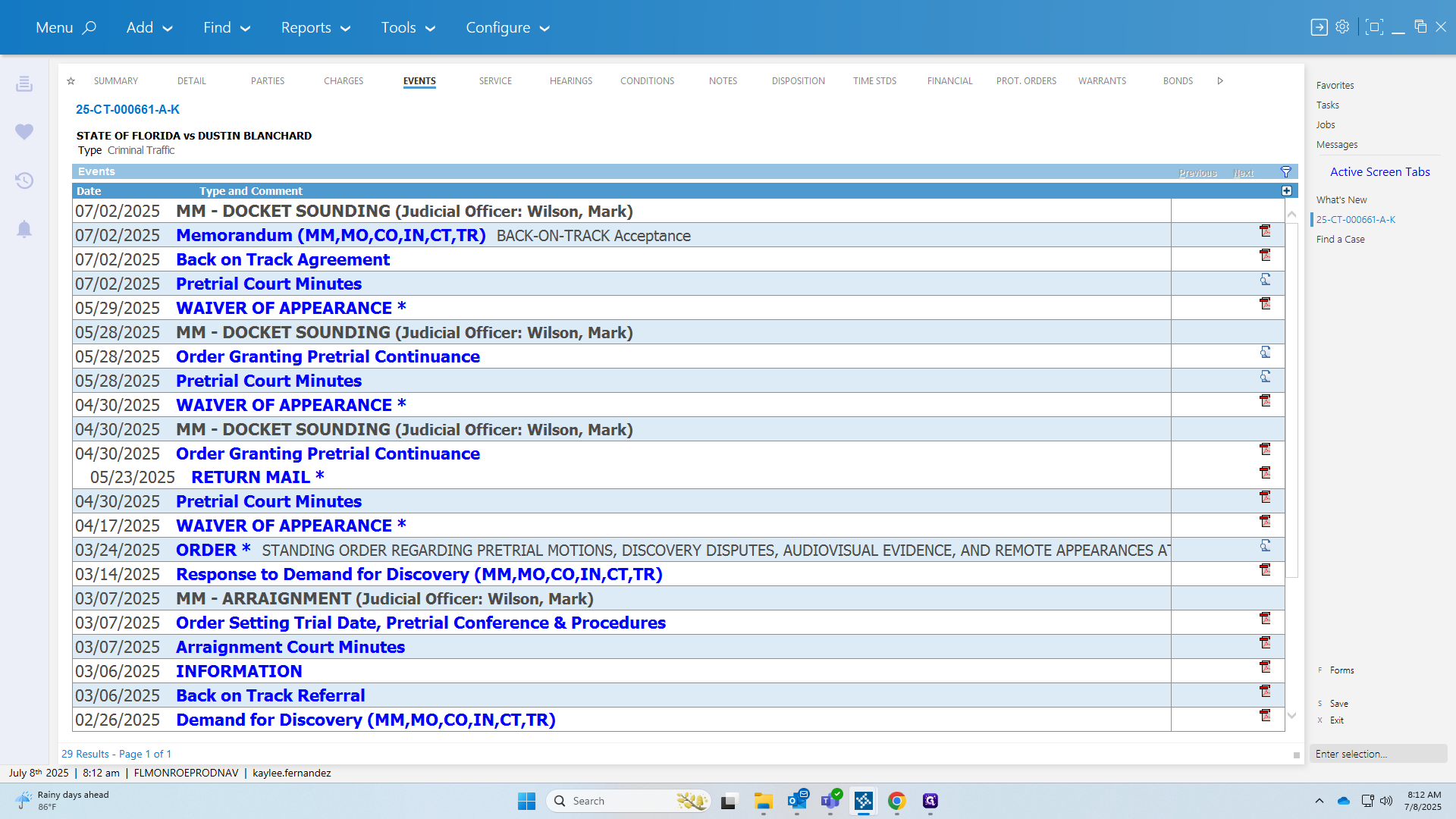The width and height of the screenshot is (1456, 819).
Task: Open document icon for 07/02/2025 Pretrial Court Minutes
Action: point(1265,279)
